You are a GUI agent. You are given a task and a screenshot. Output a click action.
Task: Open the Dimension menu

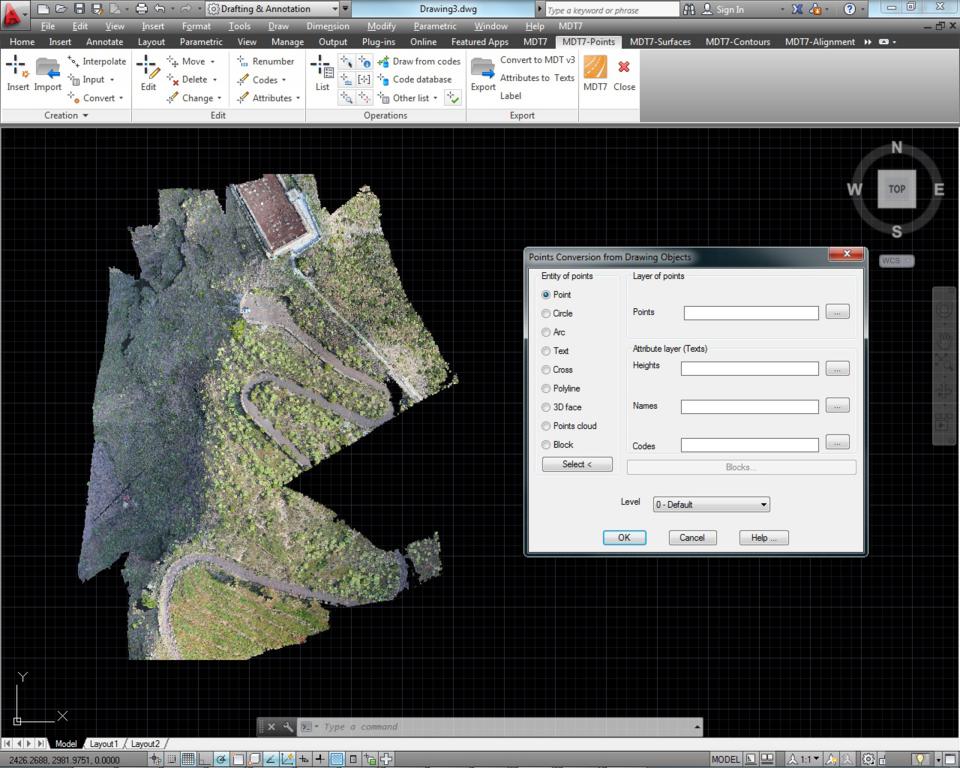tap(328, 26)
